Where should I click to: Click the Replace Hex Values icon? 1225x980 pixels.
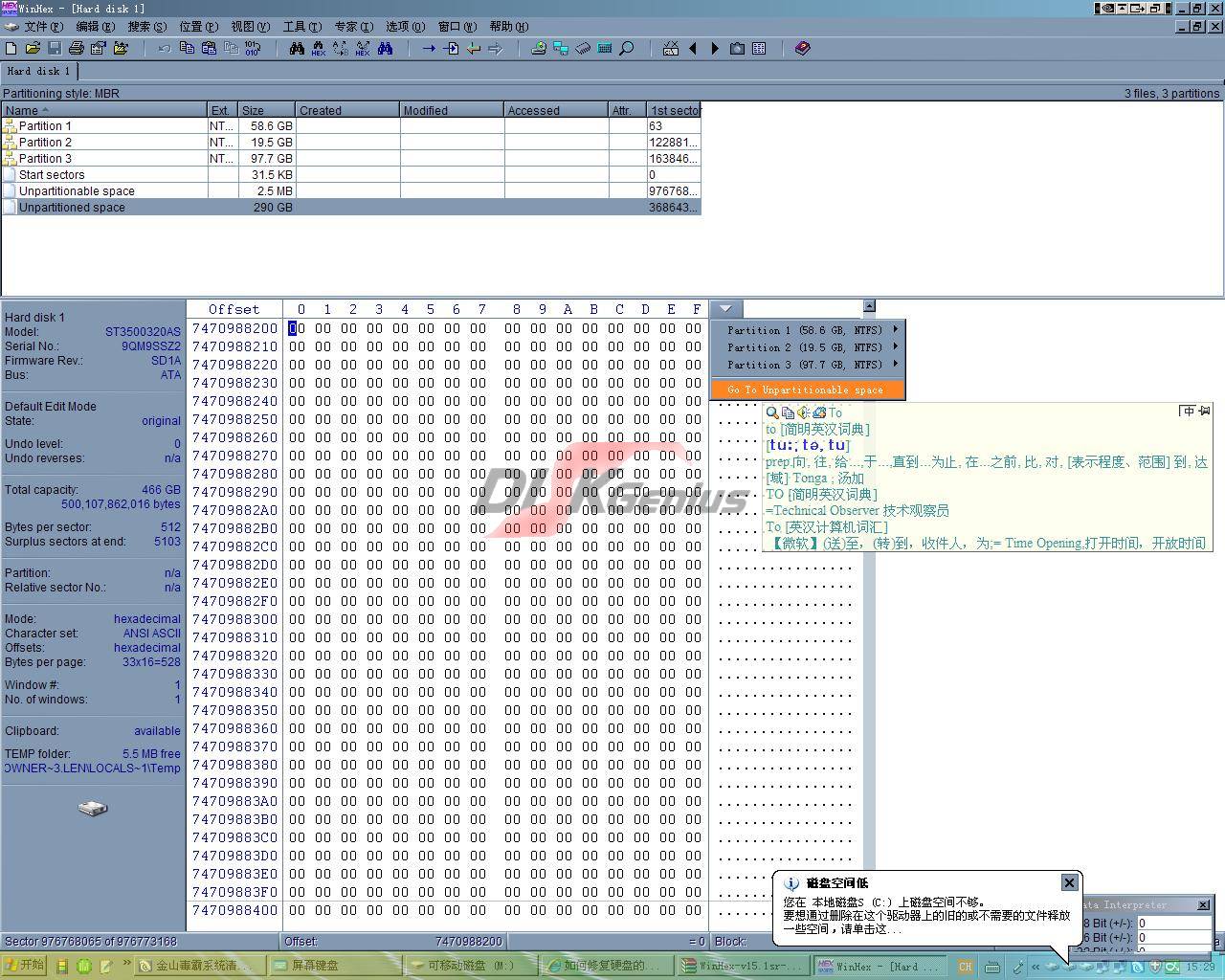click(x=363, y=48)
